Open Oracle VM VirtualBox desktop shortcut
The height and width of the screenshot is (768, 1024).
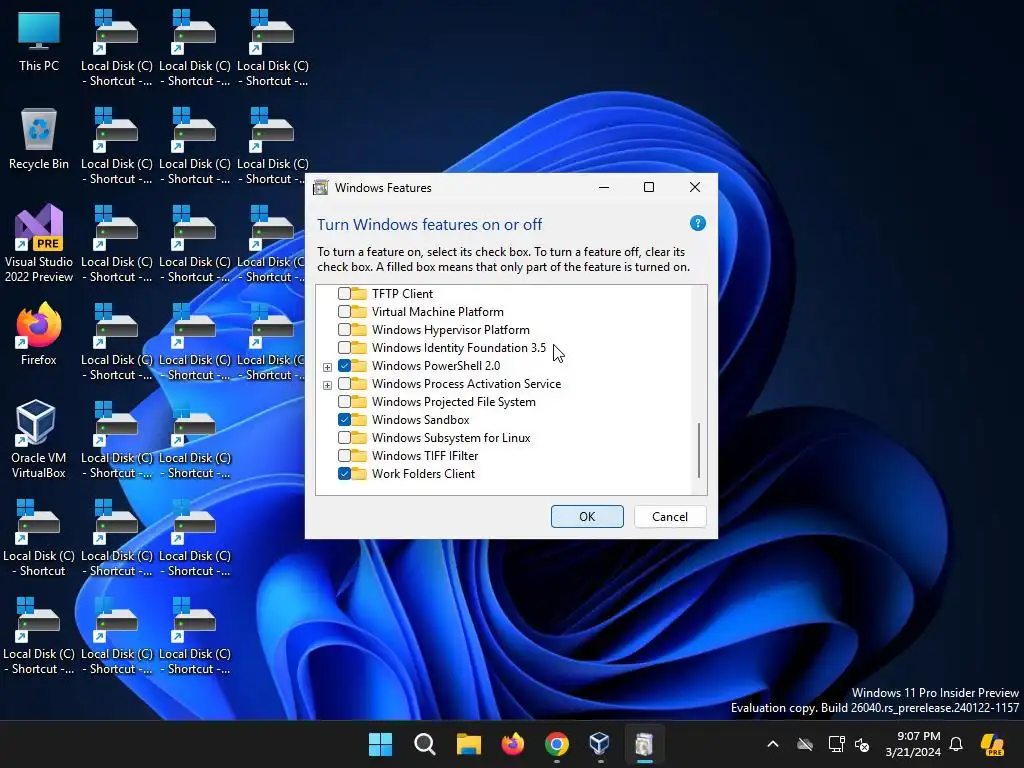point(39,440)
